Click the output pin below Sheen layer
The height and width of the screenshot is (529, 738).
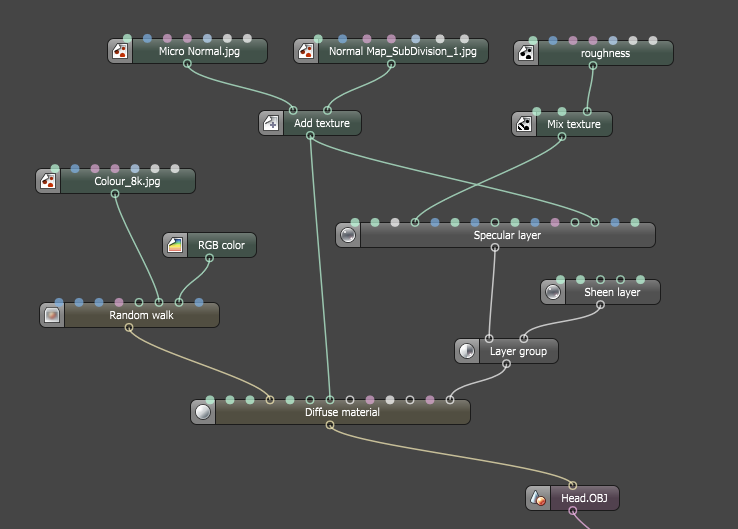pyautogui.click(x=600, y=305)
